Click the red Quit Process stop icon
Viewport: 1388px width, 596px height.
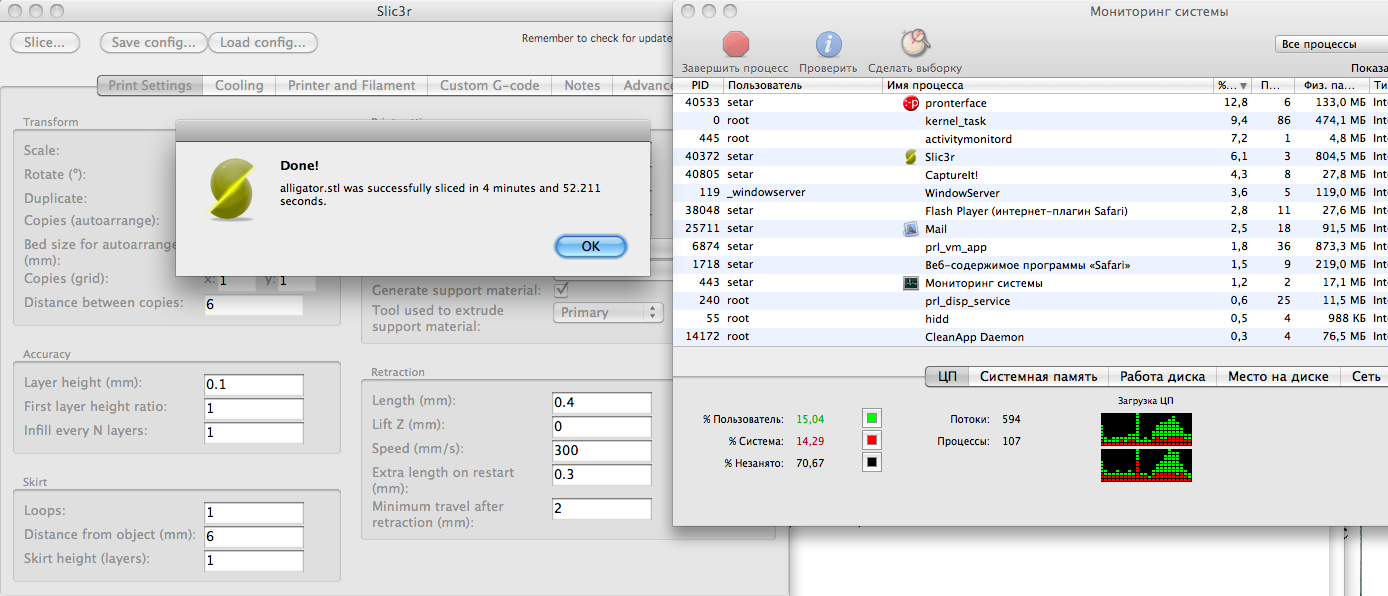[735, 44]
